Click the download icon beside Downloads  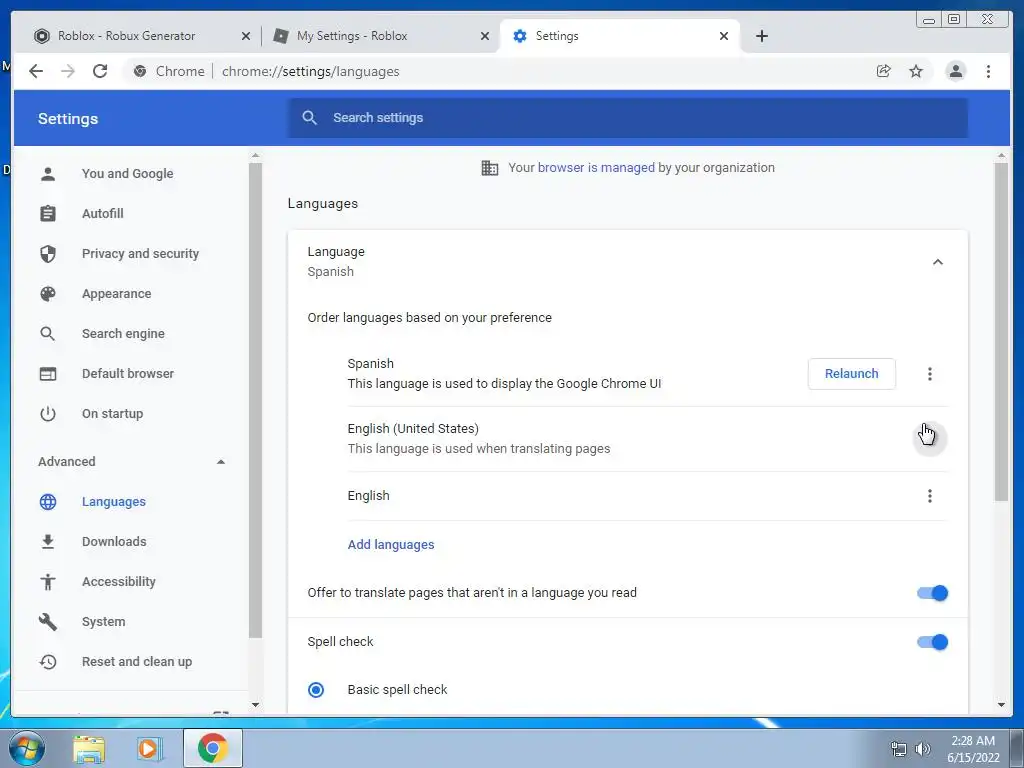point(48,541)
